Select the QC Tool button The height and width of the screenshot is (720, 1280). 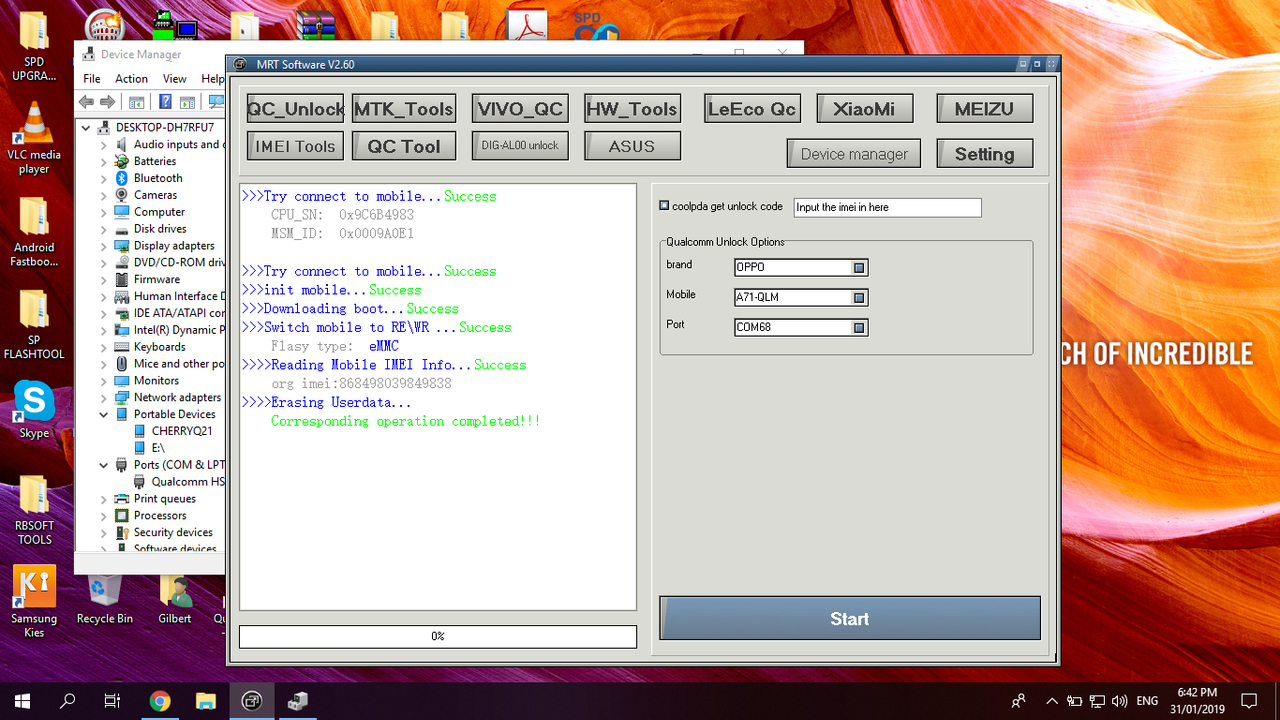(404, 146)
